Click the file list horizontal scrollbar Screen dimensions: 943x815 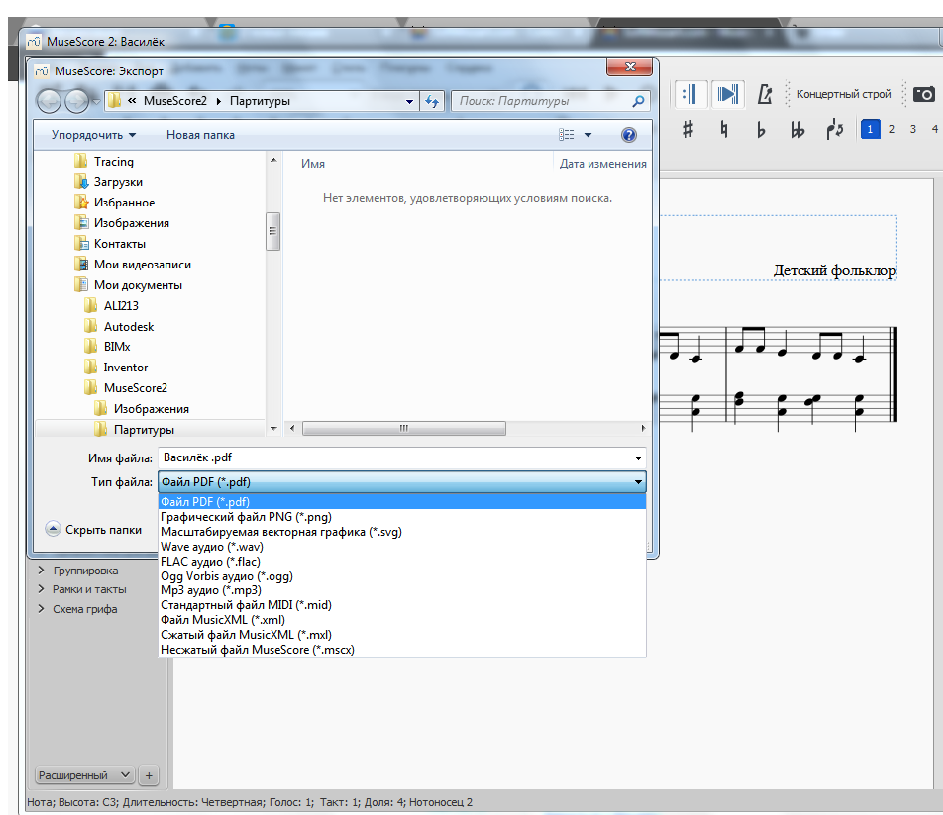[x=404, y=428]
